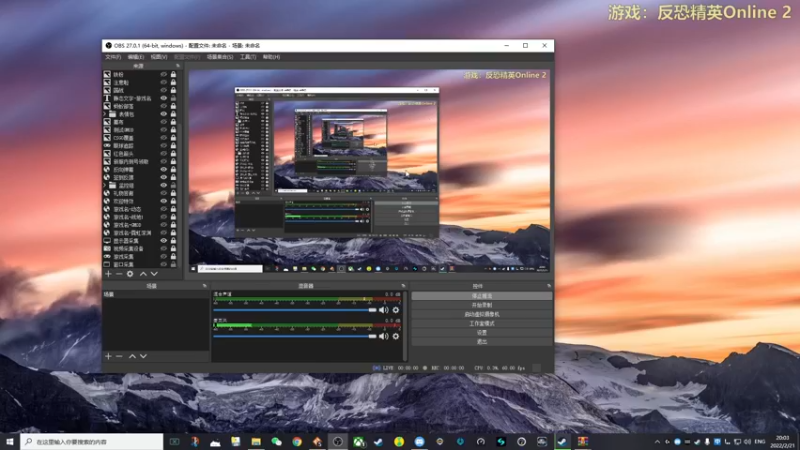Screen dimensions: 800x450
Task: Open the 场景集合(S) menu
Action: 220,57
